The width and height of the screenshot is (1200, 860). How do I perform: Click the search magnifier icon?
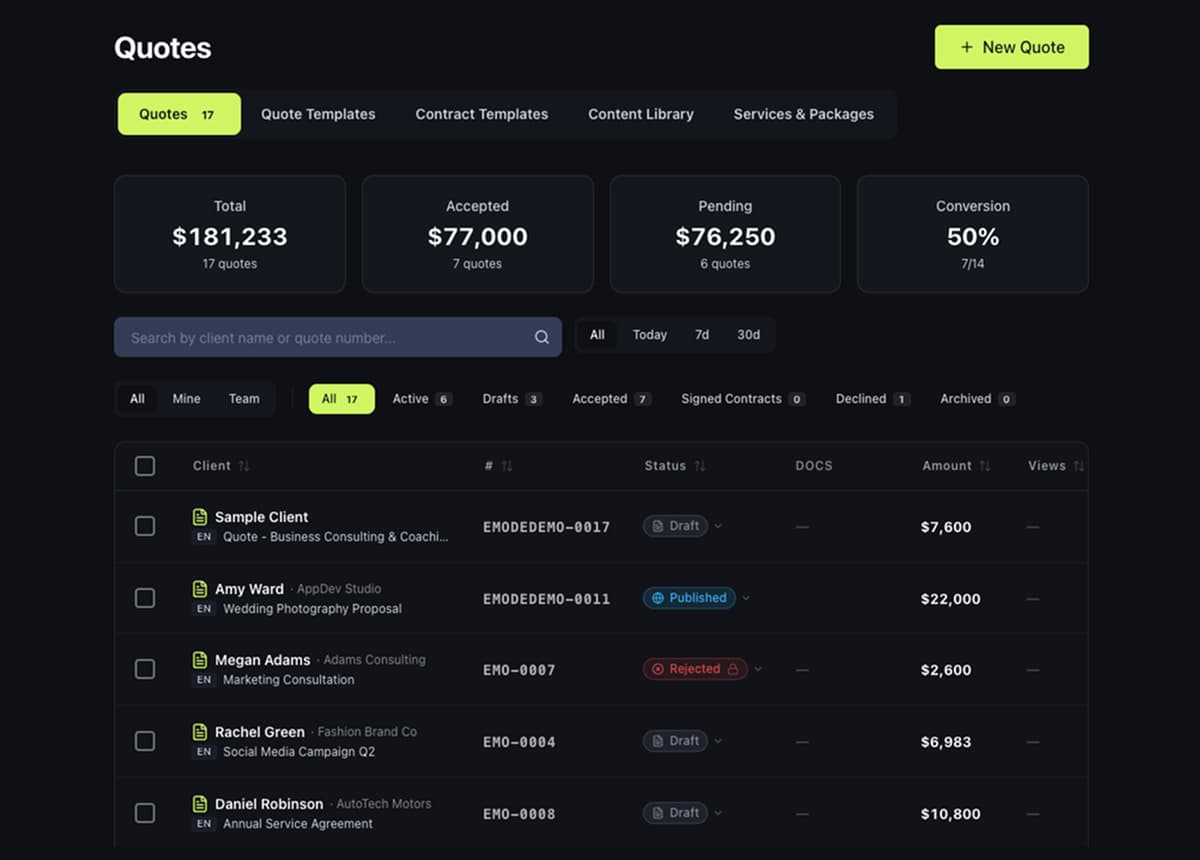(541, 337)
